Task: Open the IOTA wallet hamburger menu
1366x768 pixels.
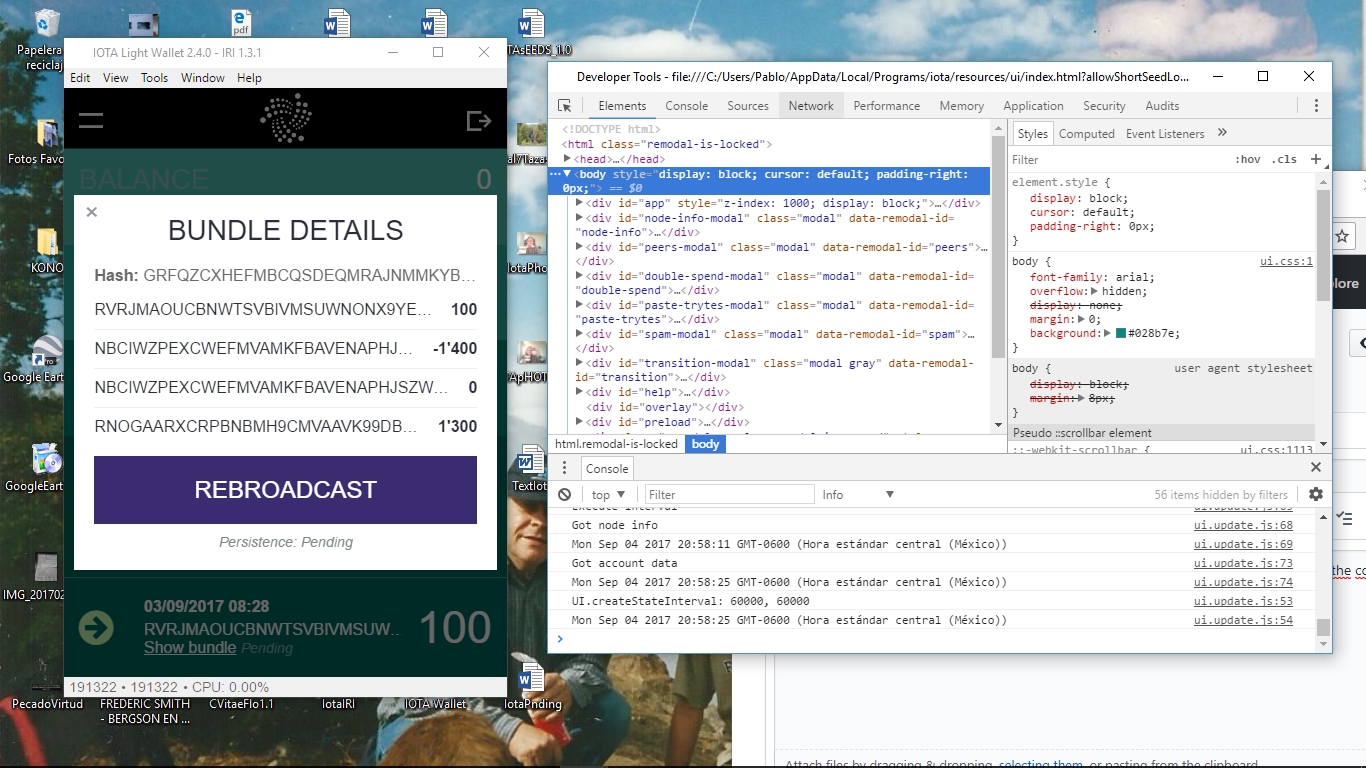Action: pos(92,119)
